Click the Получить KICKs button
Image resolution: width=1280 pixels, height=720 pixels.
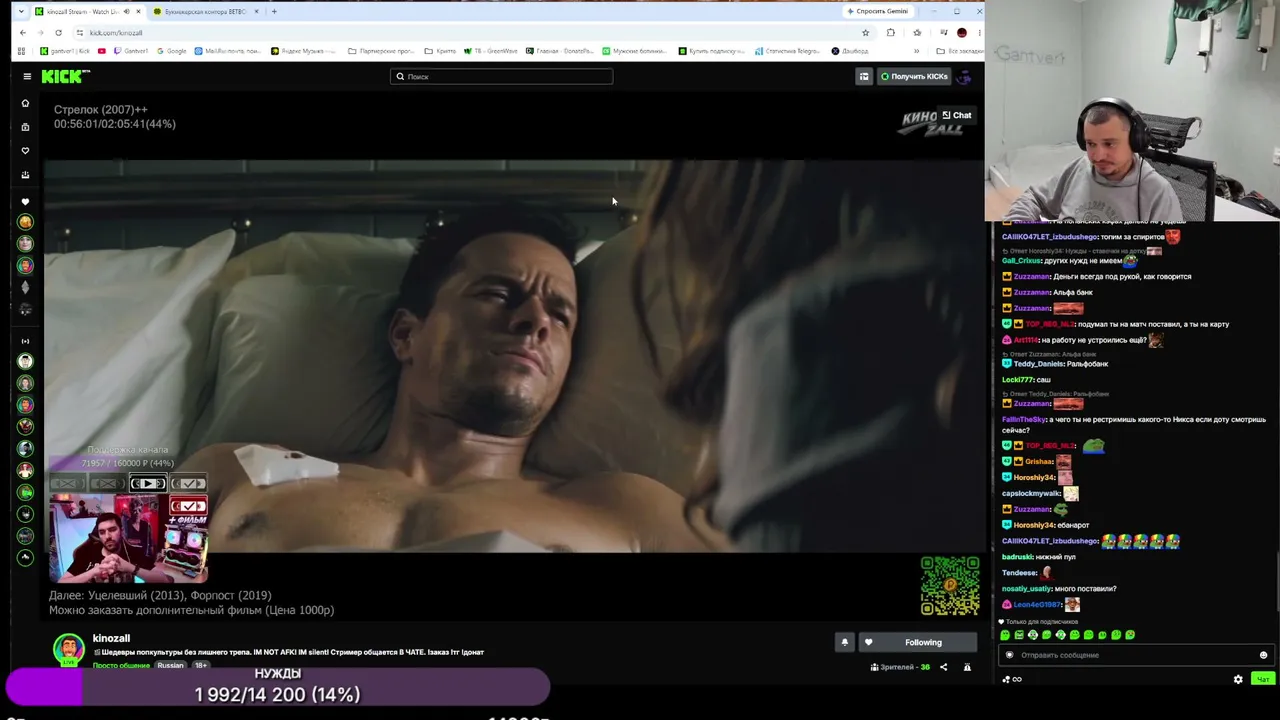pyautogui.click(x=913, y=76)
